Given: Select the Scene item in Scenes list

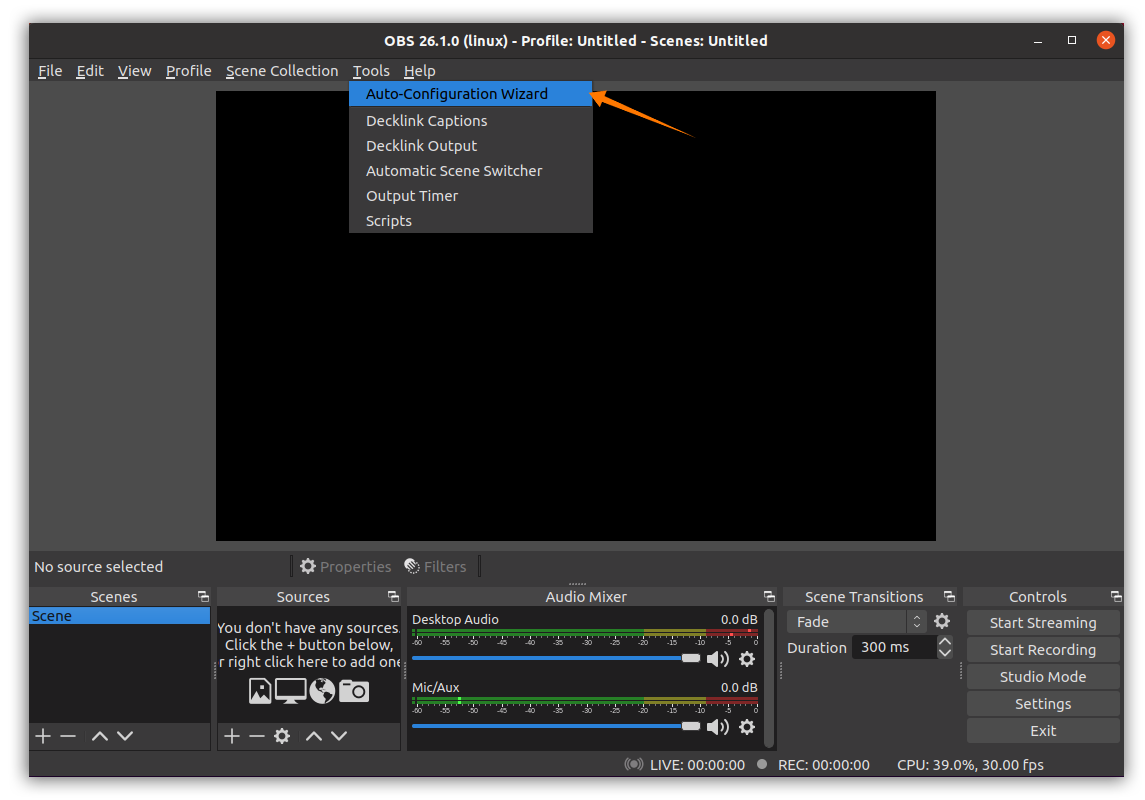Looking at the screenshot, I should [x=120, y=616].
